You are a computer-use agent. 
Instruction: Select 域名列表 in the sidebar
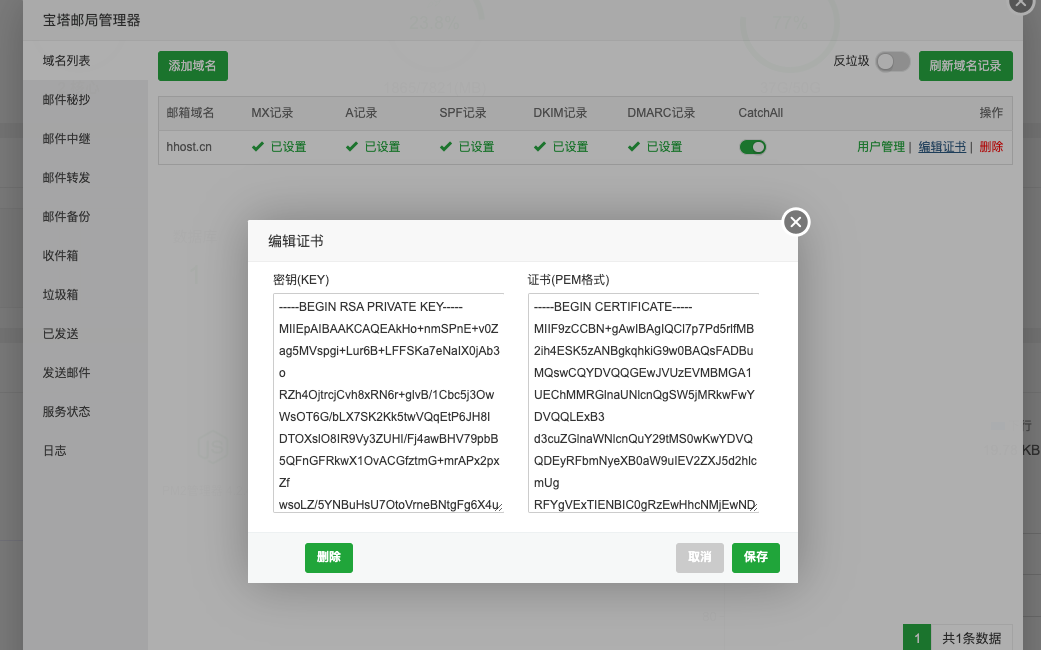click(x=85, y=60)
